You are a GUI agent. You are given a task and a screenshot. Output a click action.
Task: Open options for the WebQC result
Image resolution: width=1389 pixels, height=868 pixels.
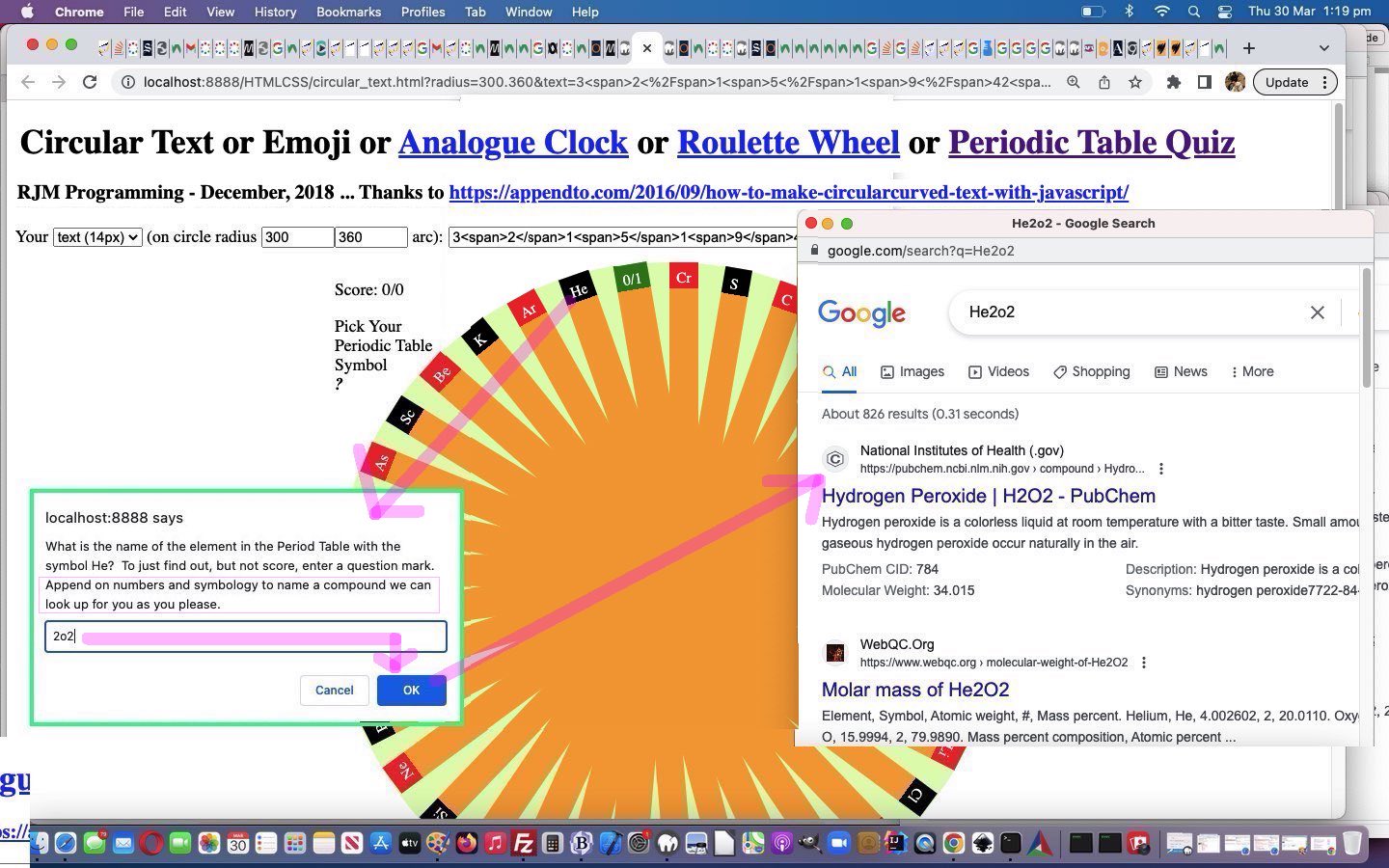[x=1144, y=663]
